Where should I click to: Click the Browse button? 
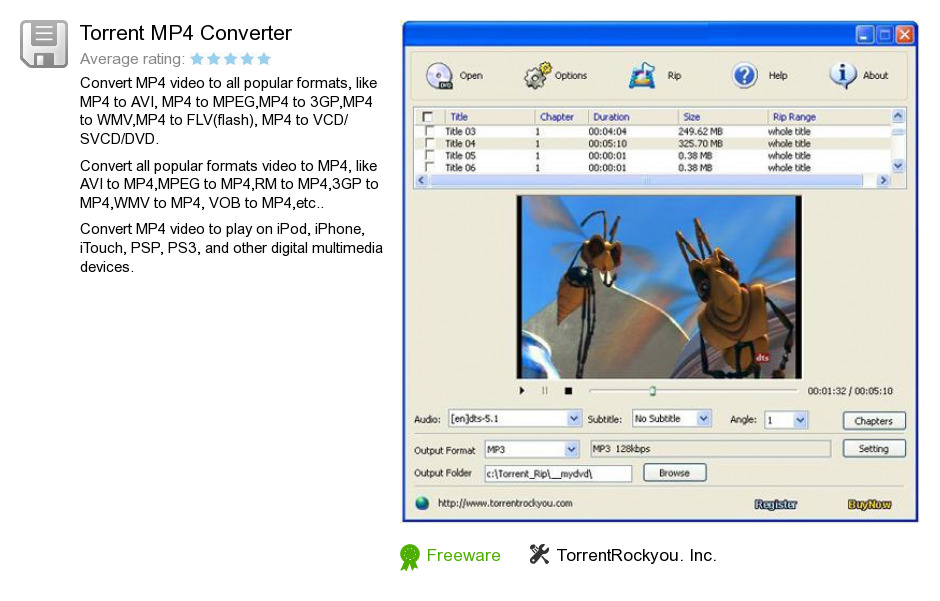click(674, 473)
